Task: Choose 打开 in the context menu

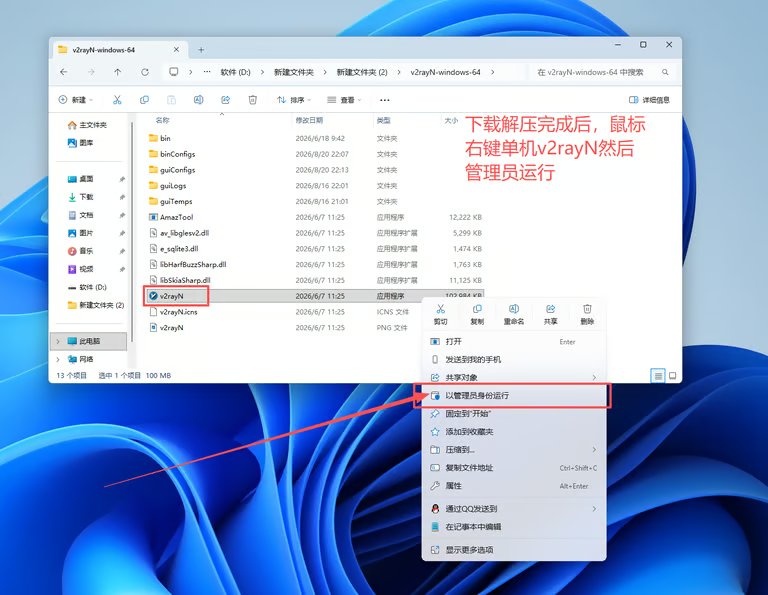Action: [x=514, y=341]
